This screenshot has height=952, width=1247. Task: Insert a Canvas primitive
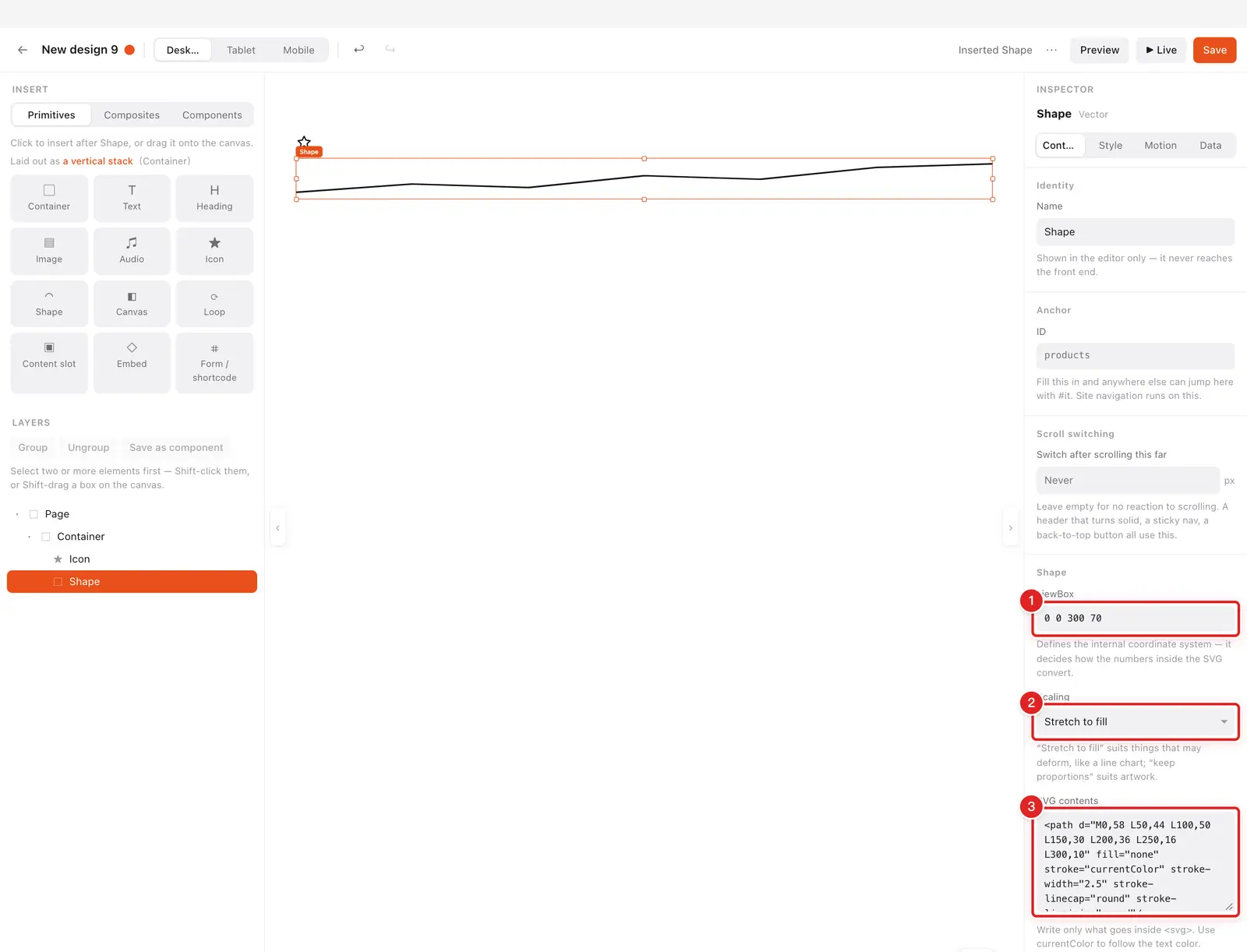(x=132, y=304)
